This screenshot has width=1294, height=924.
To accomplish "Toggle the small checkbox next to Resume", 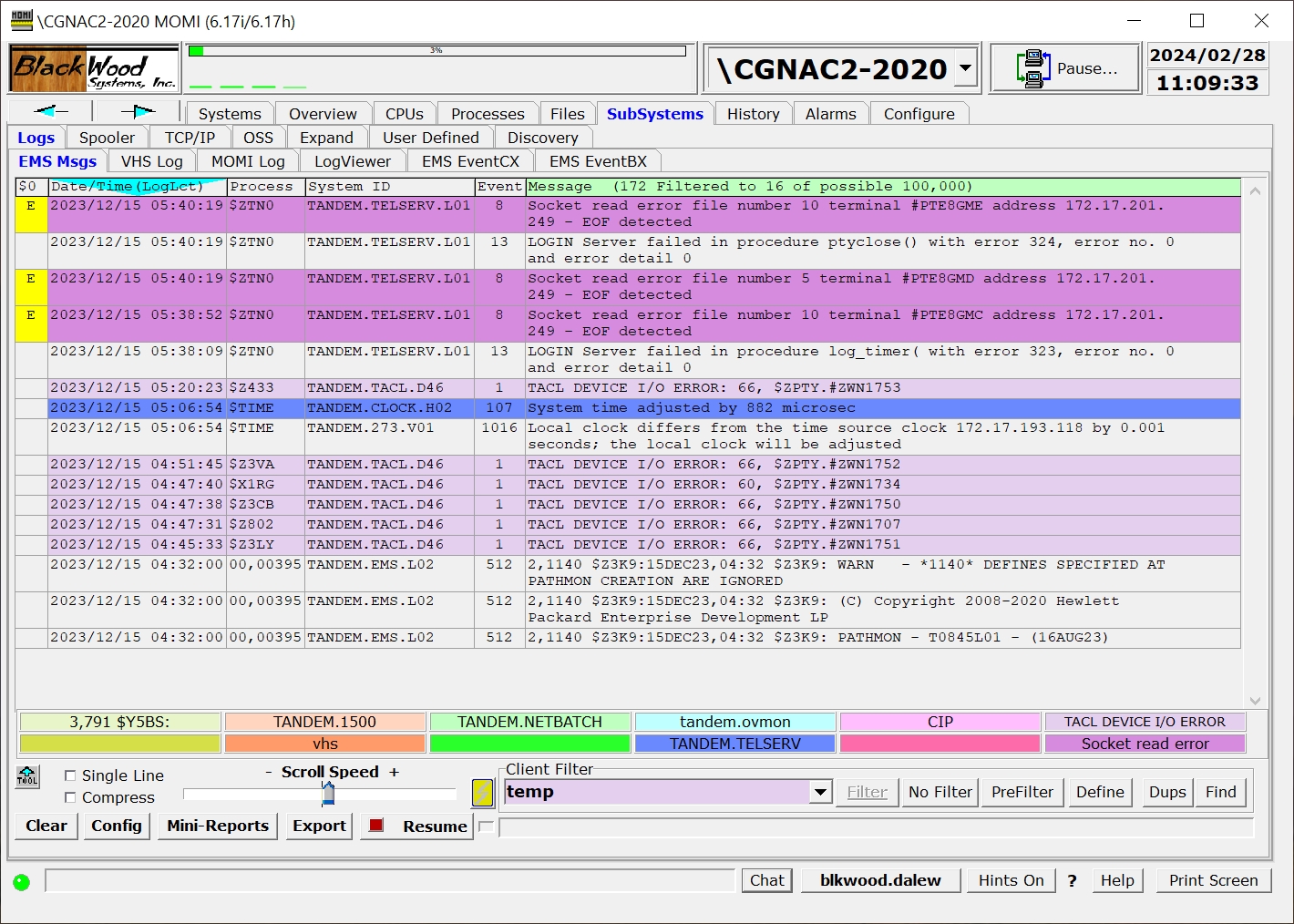I will 486,826.
